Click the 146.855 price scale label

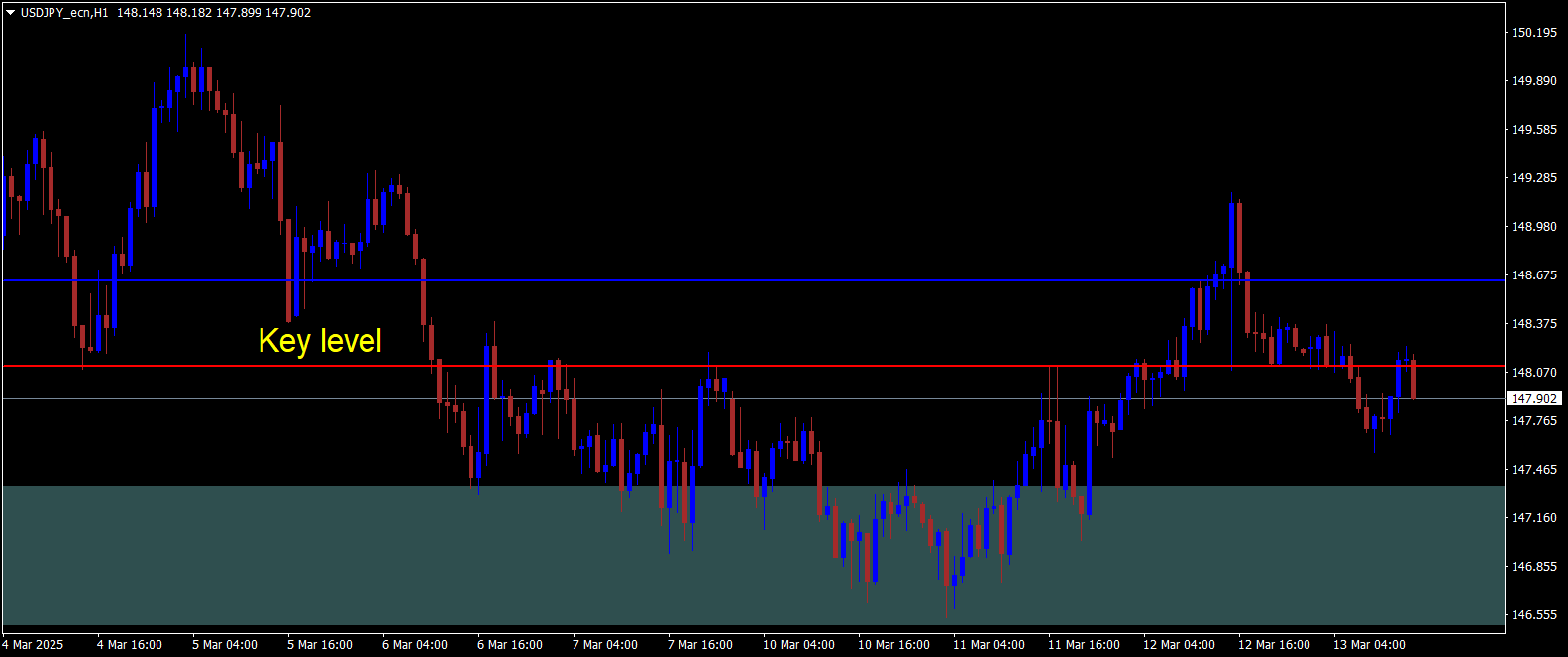point(1533,567)
